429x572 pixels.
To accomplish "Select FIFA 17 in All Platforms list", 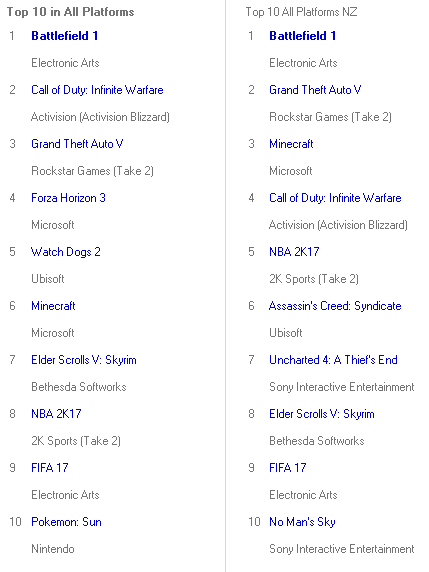I will (x=50, y=468).
